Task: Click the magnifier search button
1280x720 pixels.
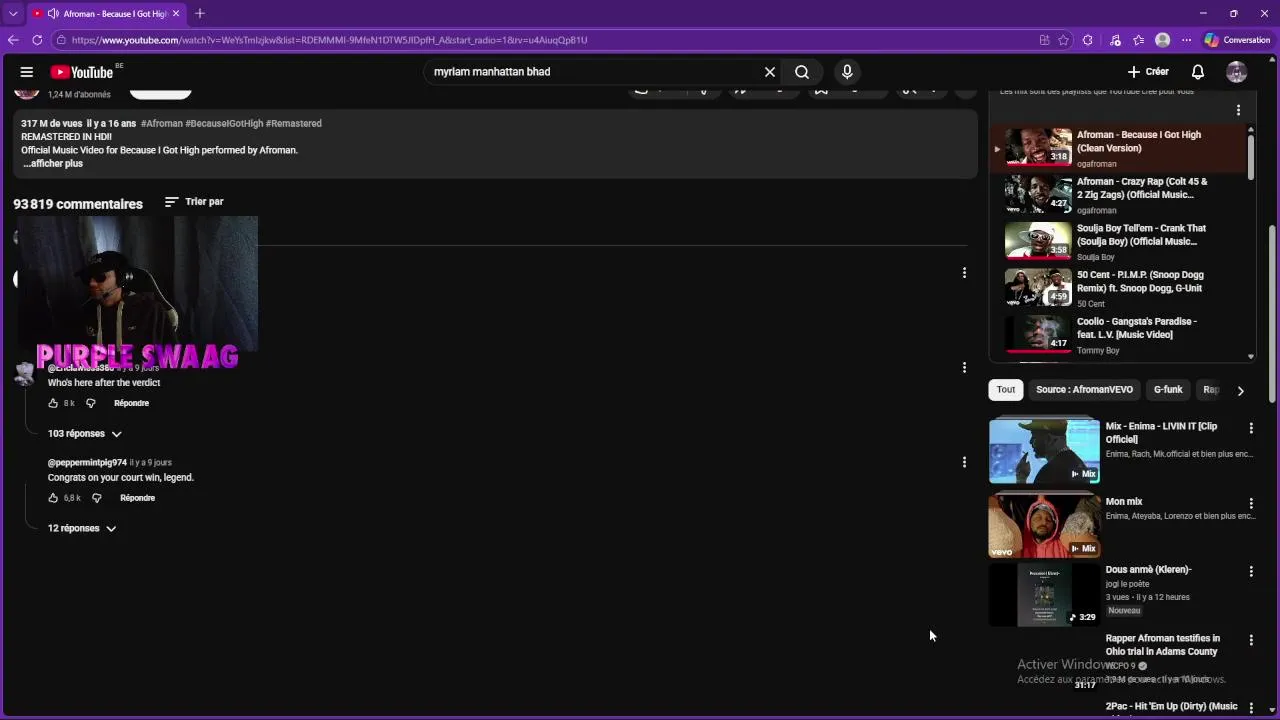Action: 802,72
